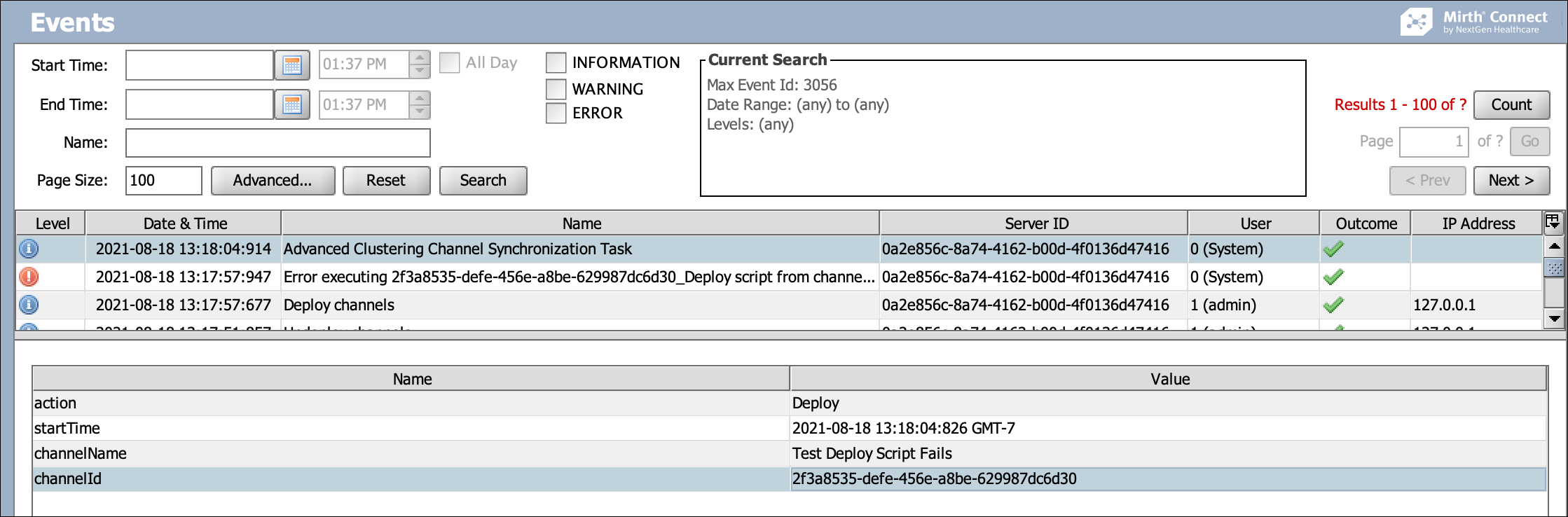Click the Mirth Connect logo
This screenshot has height=517, width=1568.
(x=1474, y=22)
